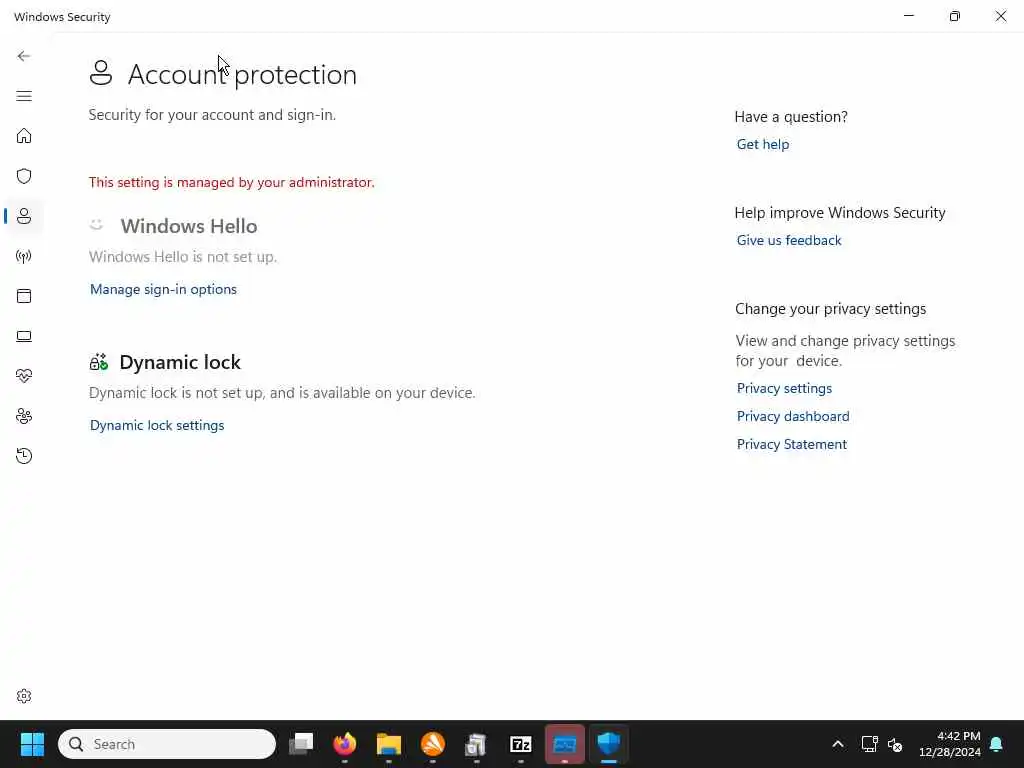The image size is (1024, 768).
Task: Open Windows Start menu
Action: tap(32, 744)
